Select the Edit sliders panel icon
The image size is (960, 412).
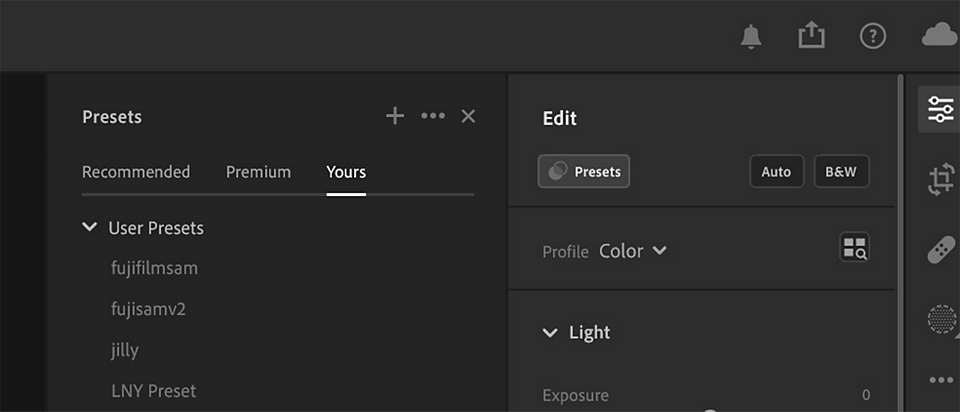tap(940, 109)
